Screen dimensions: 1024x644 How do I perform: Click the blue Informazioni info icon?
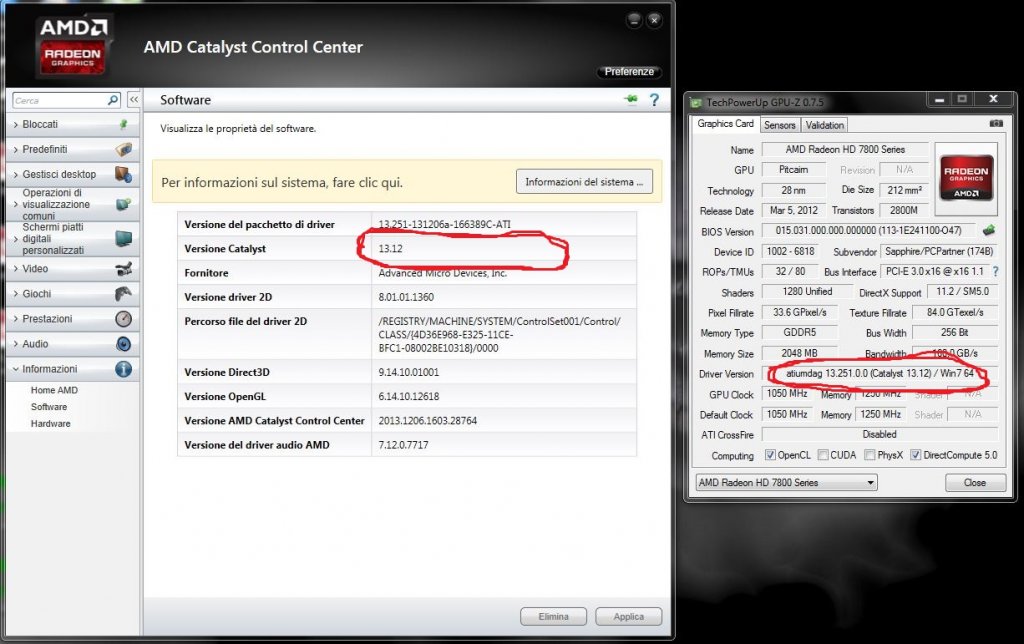(x=123, y=369)
